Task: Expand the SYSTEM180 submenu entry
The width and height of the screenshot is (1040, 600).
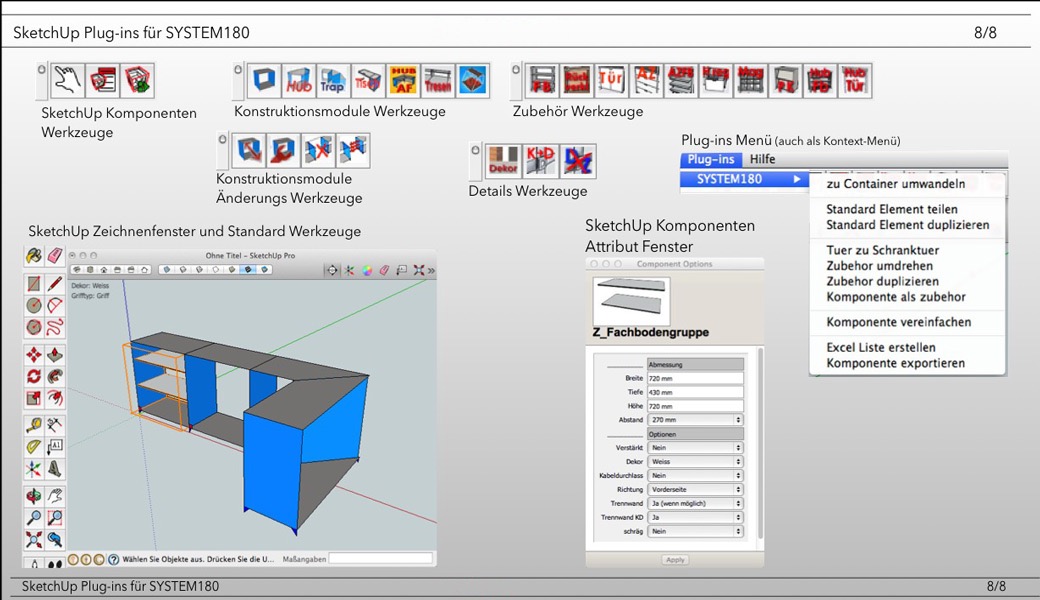Action: coord(744,179)
